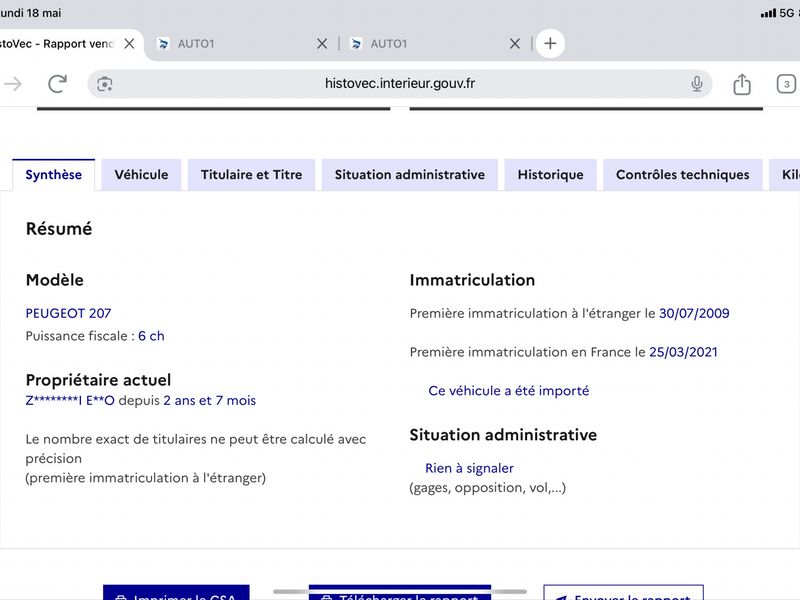Image resolution: width=800 pixels, height=600 pixels.
Task: Open the Titulaire et Titre tab
Action: [252, 175]
